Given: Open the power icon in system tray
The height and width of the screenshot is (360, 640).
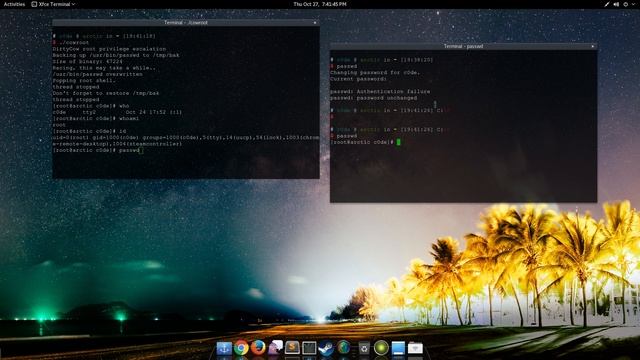Looking at the screenshot, I should [x=626, y=4].
